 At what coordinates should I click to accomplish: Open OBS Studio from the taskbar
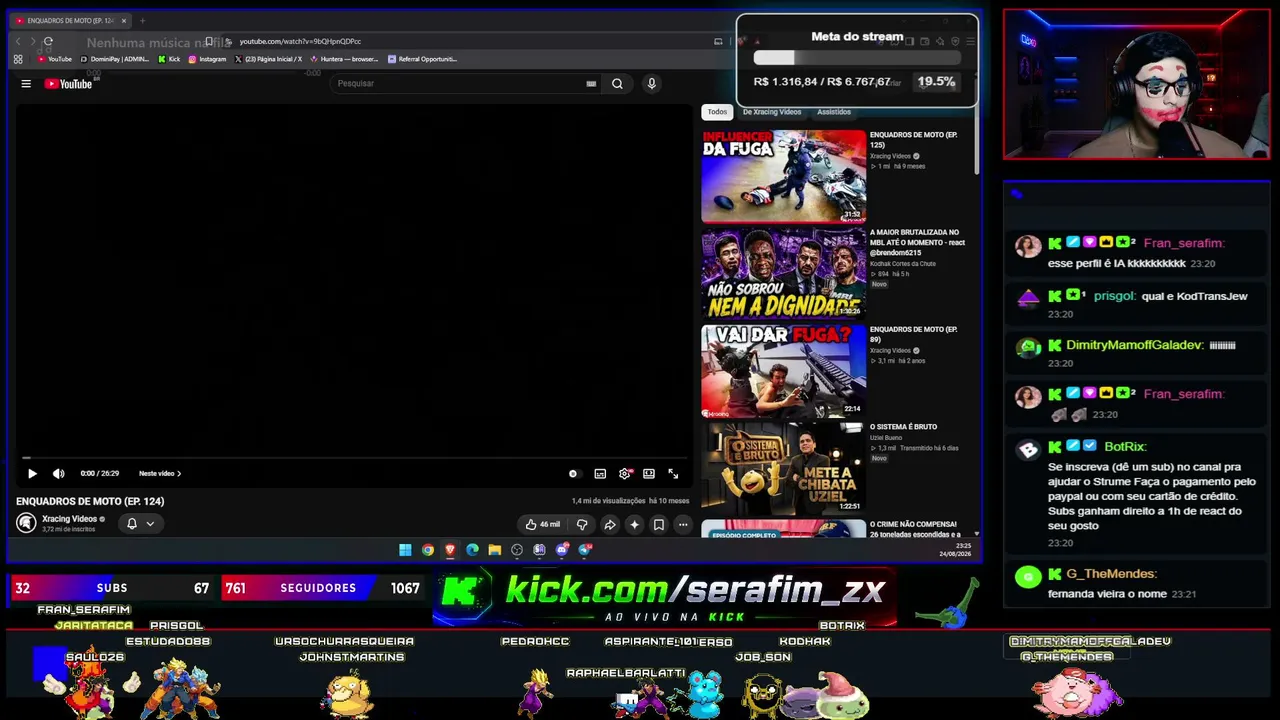[517, 550]
